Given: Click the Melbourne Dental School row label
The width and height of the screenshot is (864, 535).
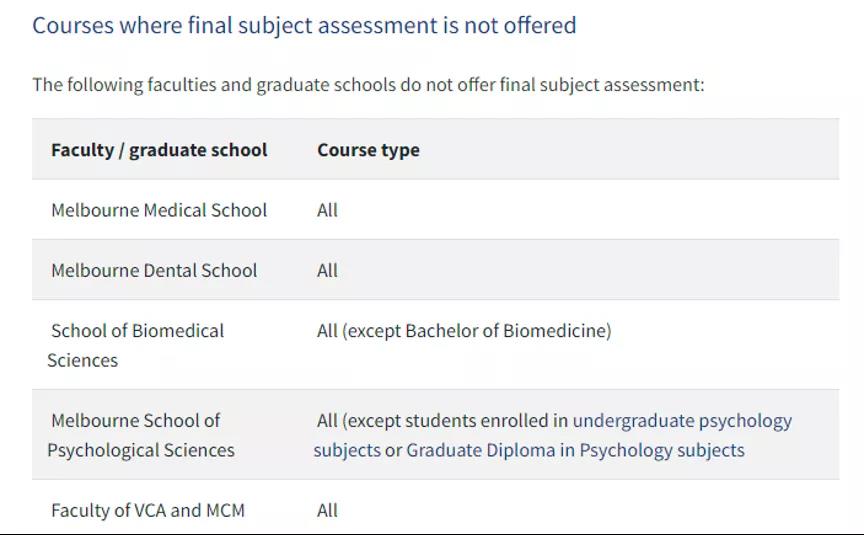Looking at the screenshot, I should point(154,271).
